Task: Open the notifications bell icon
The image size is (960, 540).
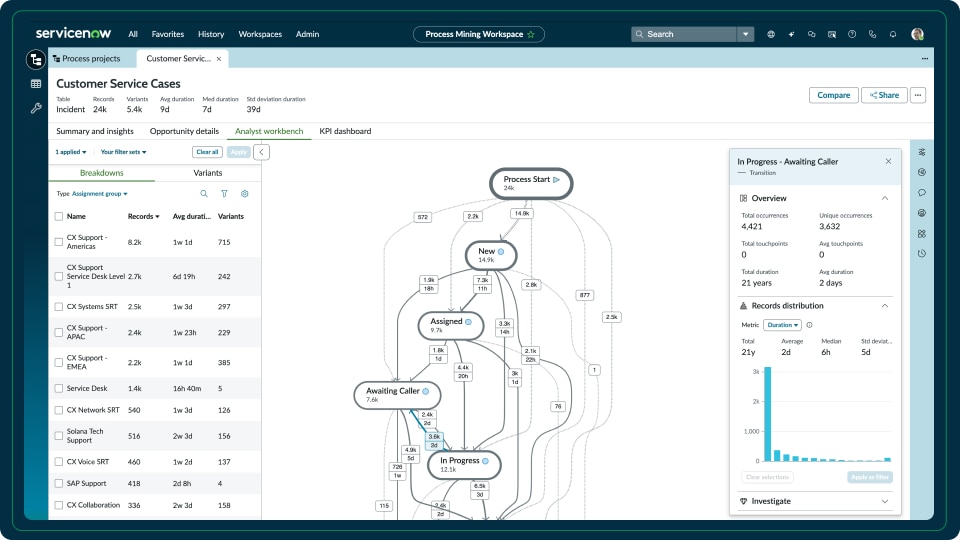Action: point(893,34)
